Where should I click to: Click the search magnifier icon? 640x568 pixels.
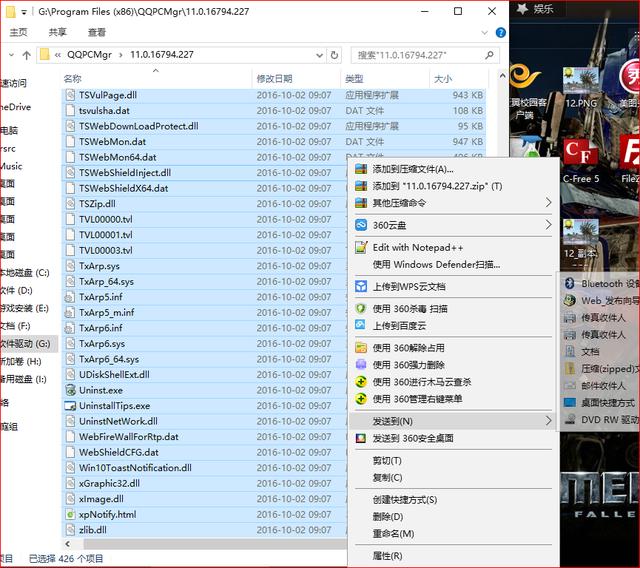(489, 55)
